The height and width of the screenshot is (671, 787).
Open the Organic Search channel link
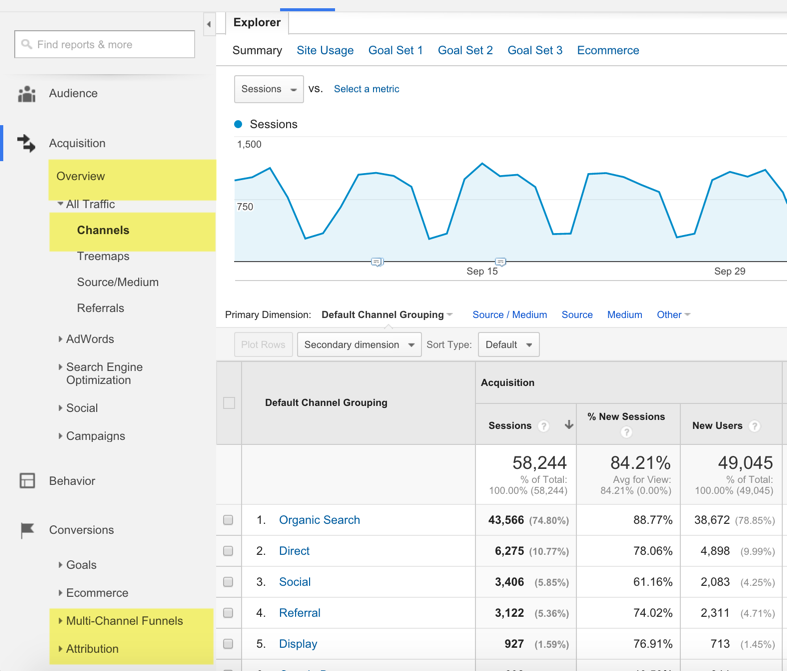(x=319, y=520)
